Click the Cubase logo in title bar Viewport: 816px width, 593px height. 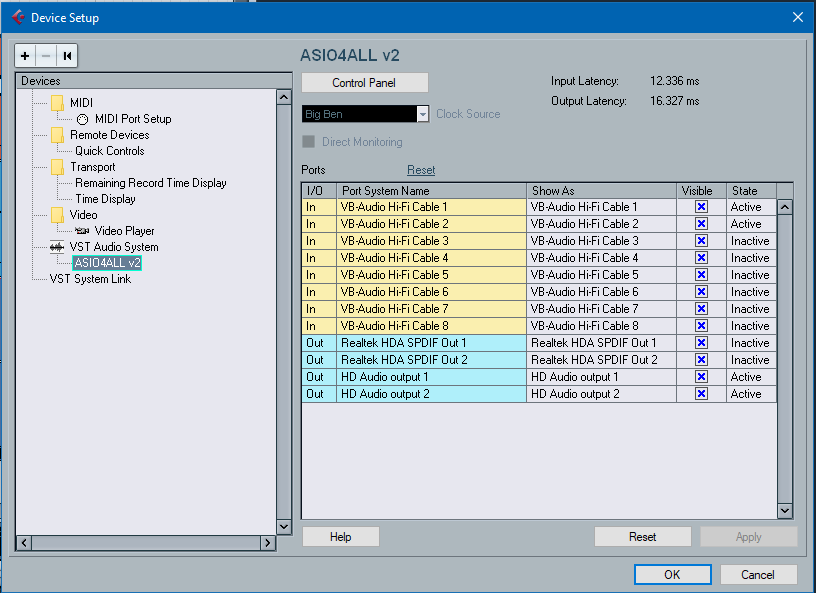tap(18, 17)
